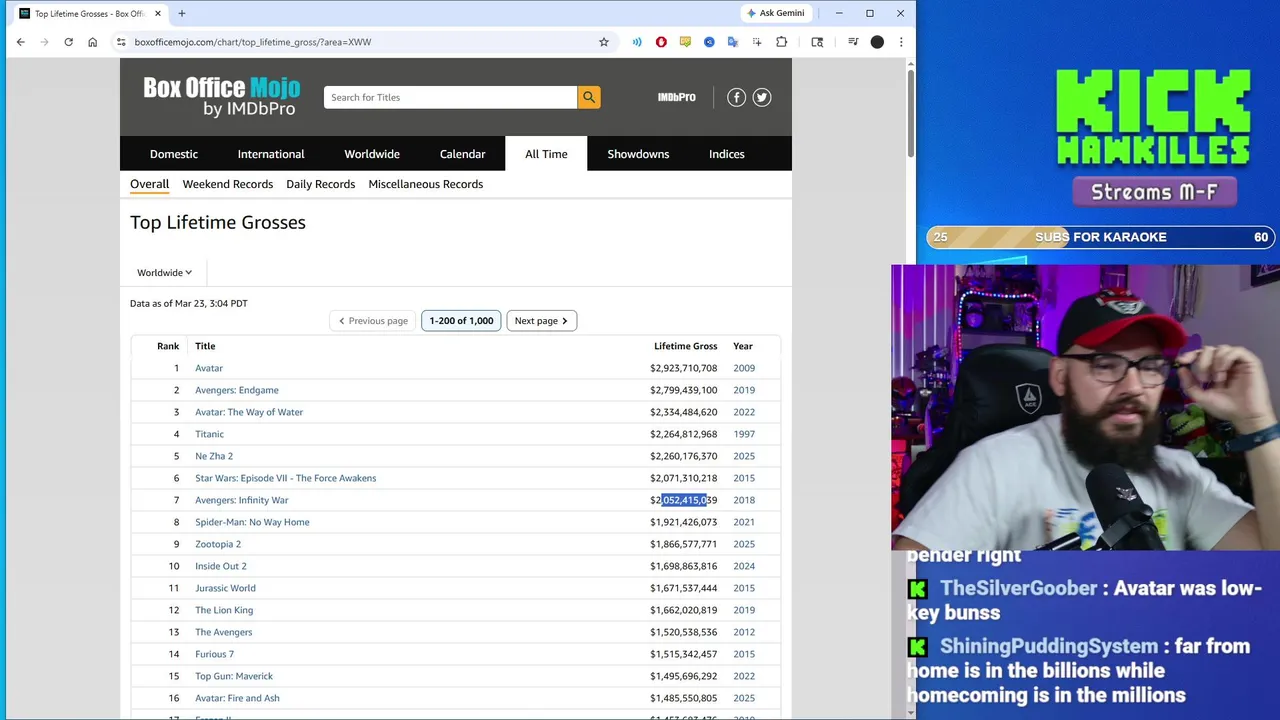1280x720 pixels.
Task: Click the red stop-hand blocker extension icon
Action: 661,42
